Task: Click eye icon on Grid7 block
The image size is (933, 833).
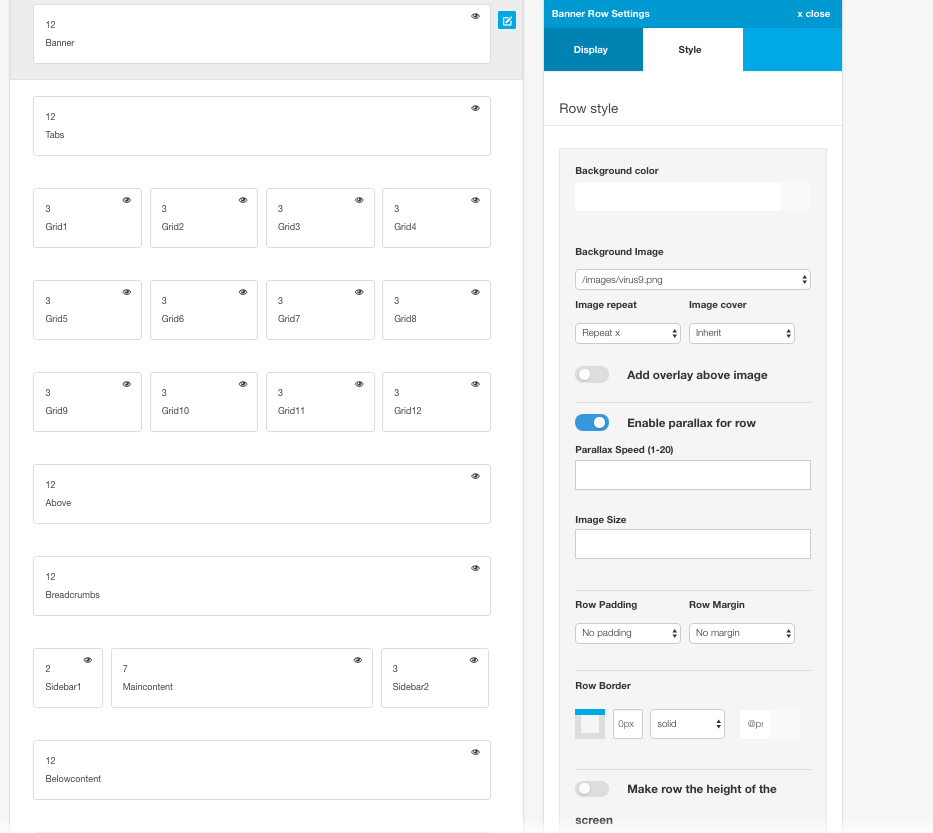Action: [359, 292]
